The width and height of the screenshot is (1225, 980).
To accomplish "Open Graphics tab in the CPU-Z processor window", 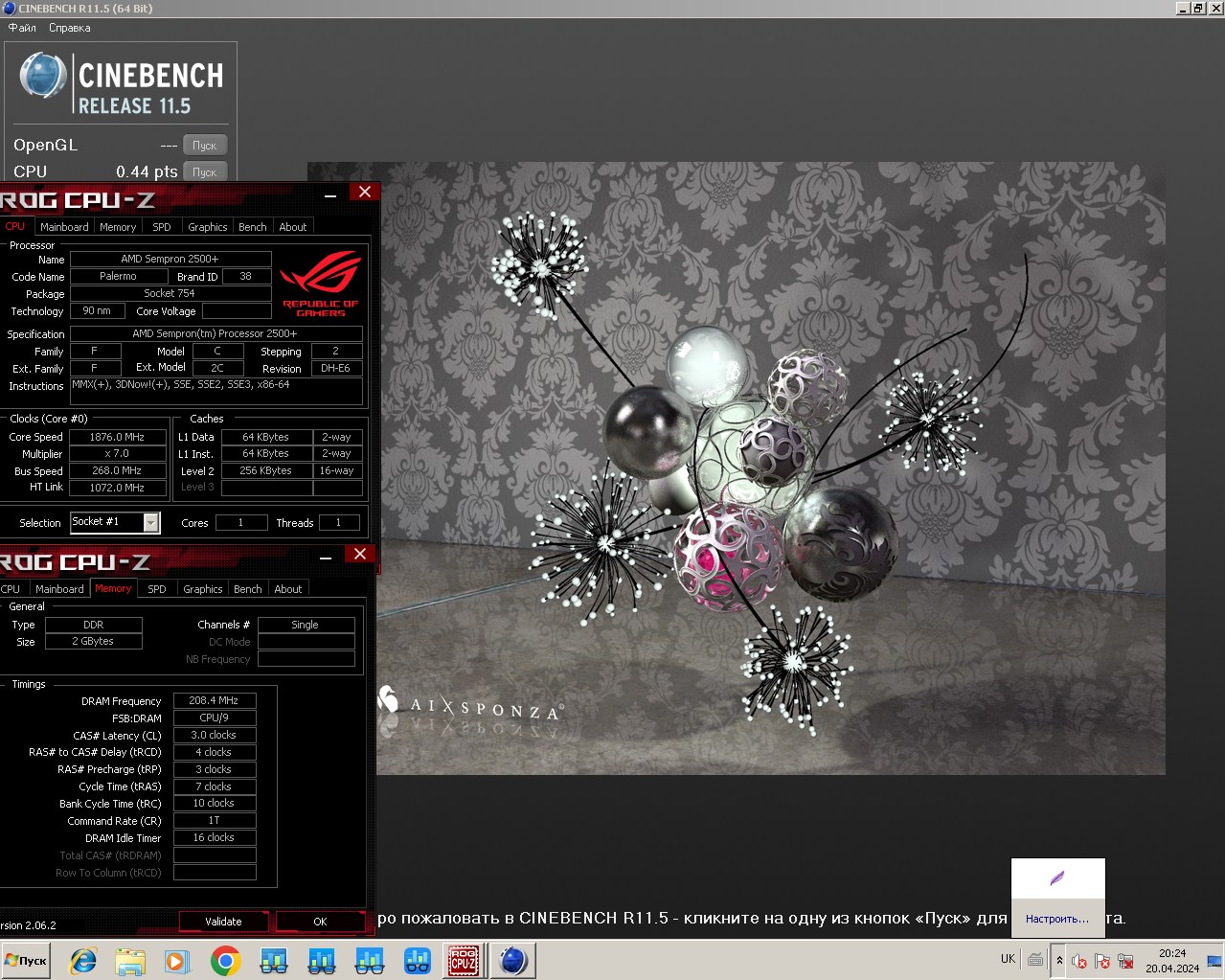I will pos(208,227).
